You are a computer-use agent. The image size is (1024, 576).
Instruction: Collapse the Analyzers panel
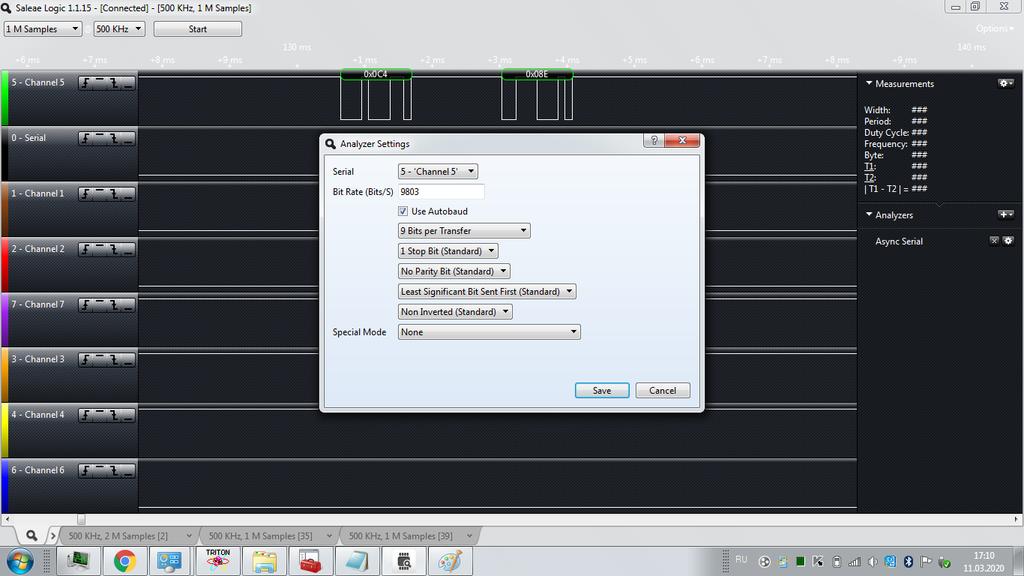(x=869, y=214)
